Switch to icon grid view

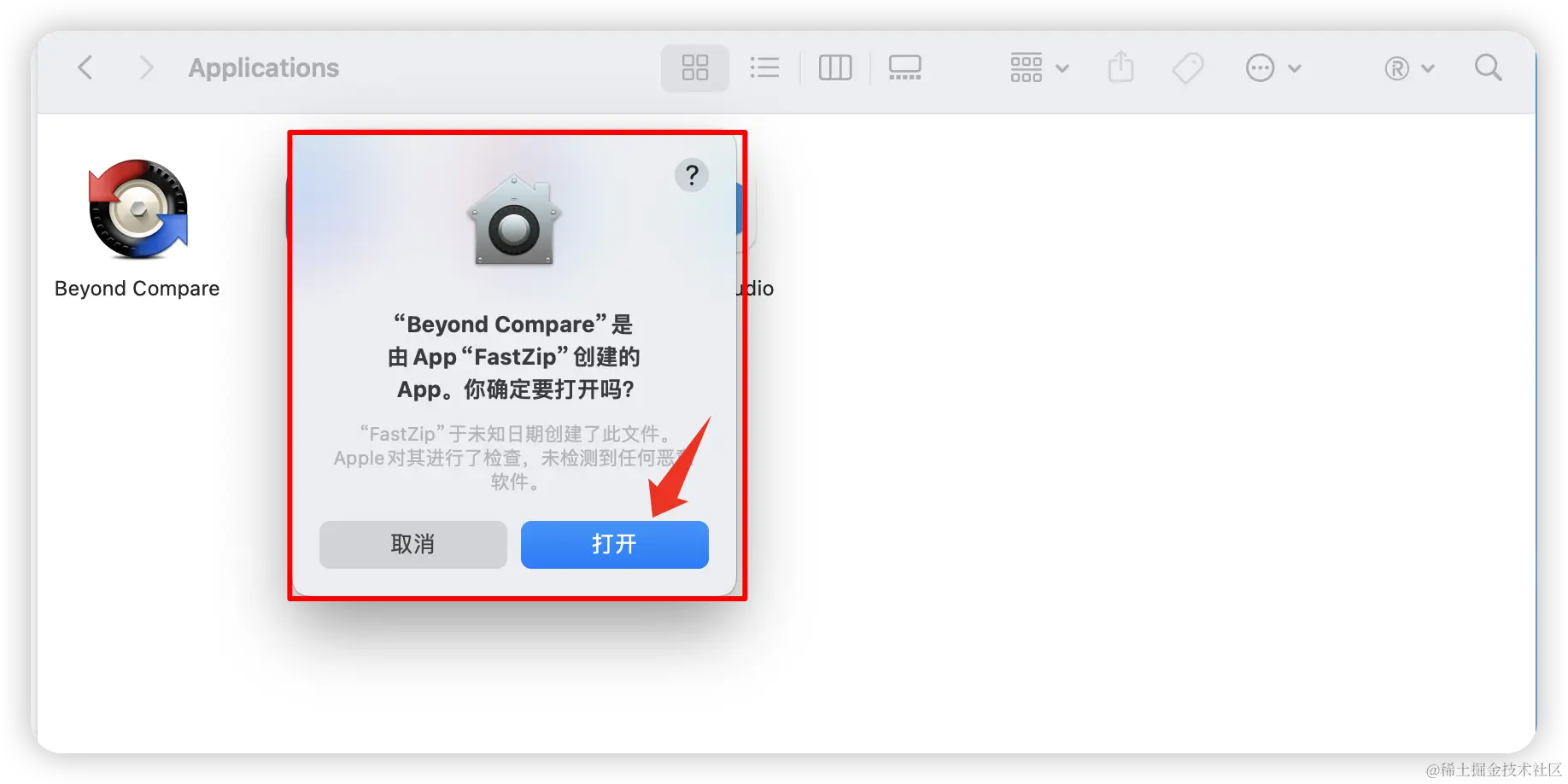coord(694,67)
